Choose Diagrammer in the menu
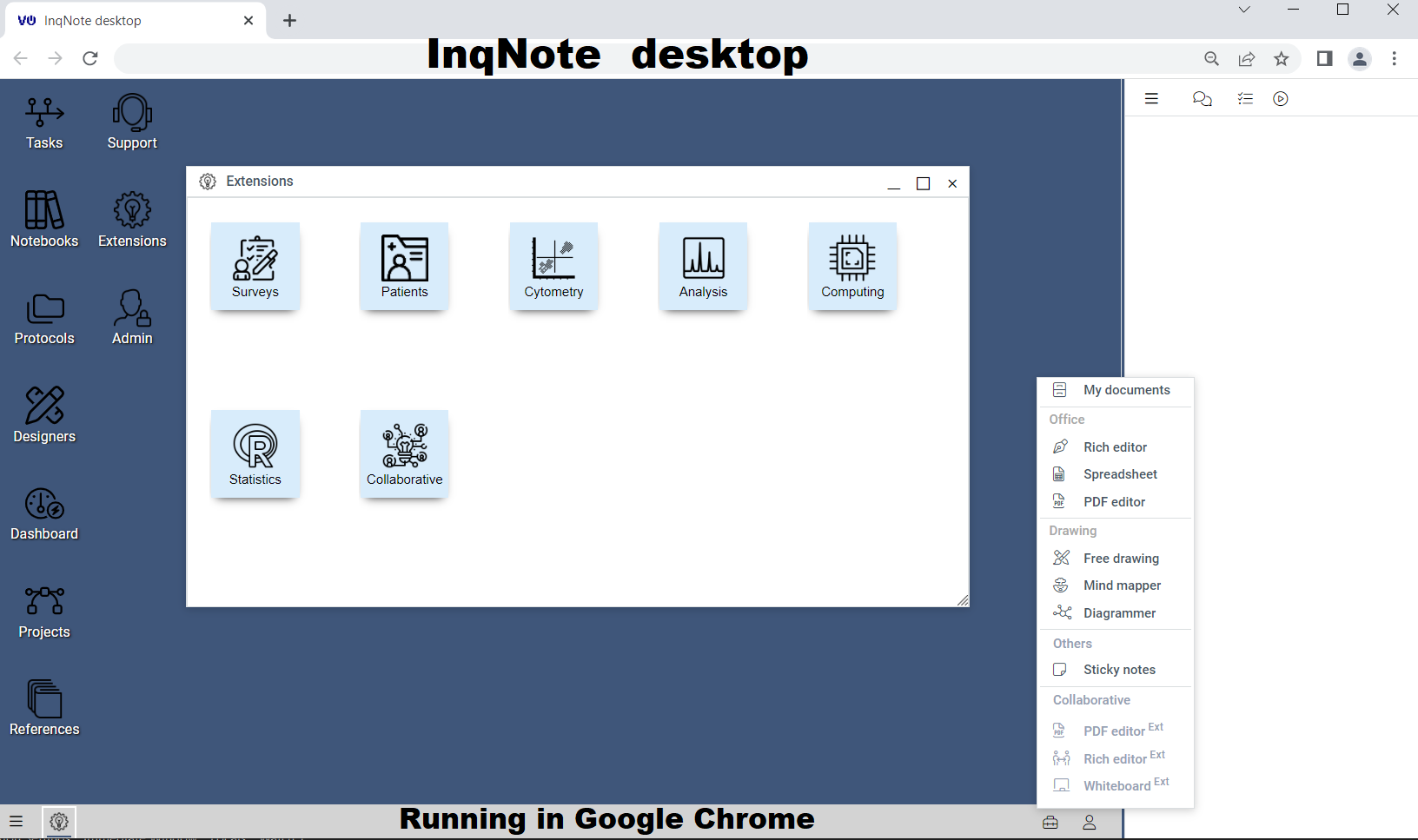 pyautogui.click(x=1116, y=613)
